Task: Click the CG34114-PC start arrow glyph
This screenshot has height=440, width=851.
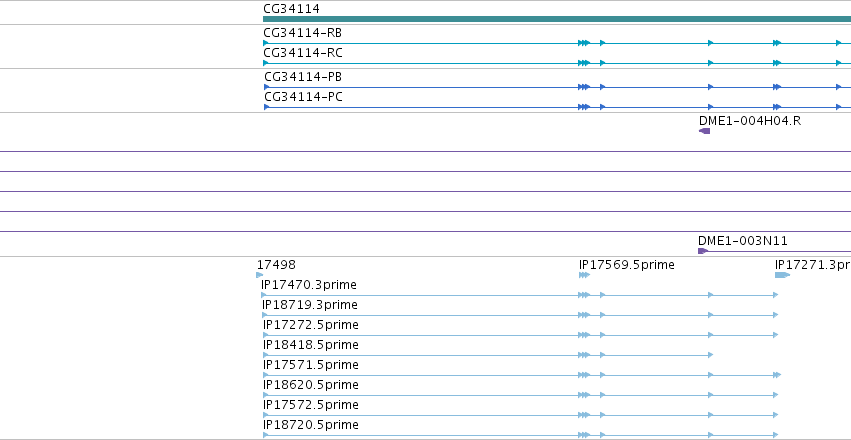Action: 266,107
